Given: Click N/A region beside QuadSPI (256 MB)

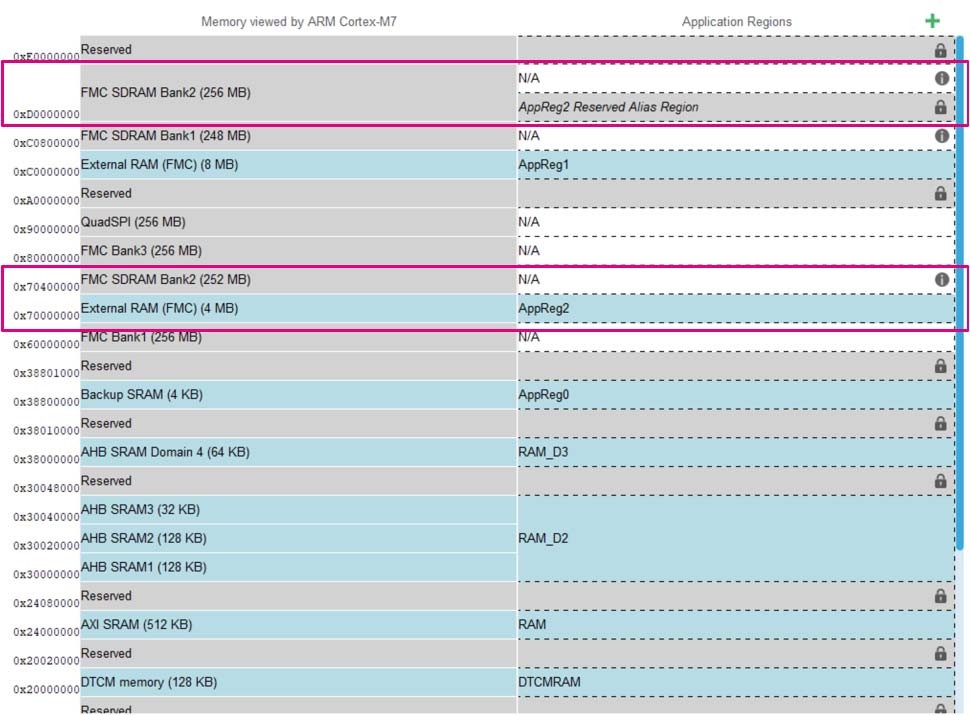Looking at the screenshot, I should (x=736, y=222).
